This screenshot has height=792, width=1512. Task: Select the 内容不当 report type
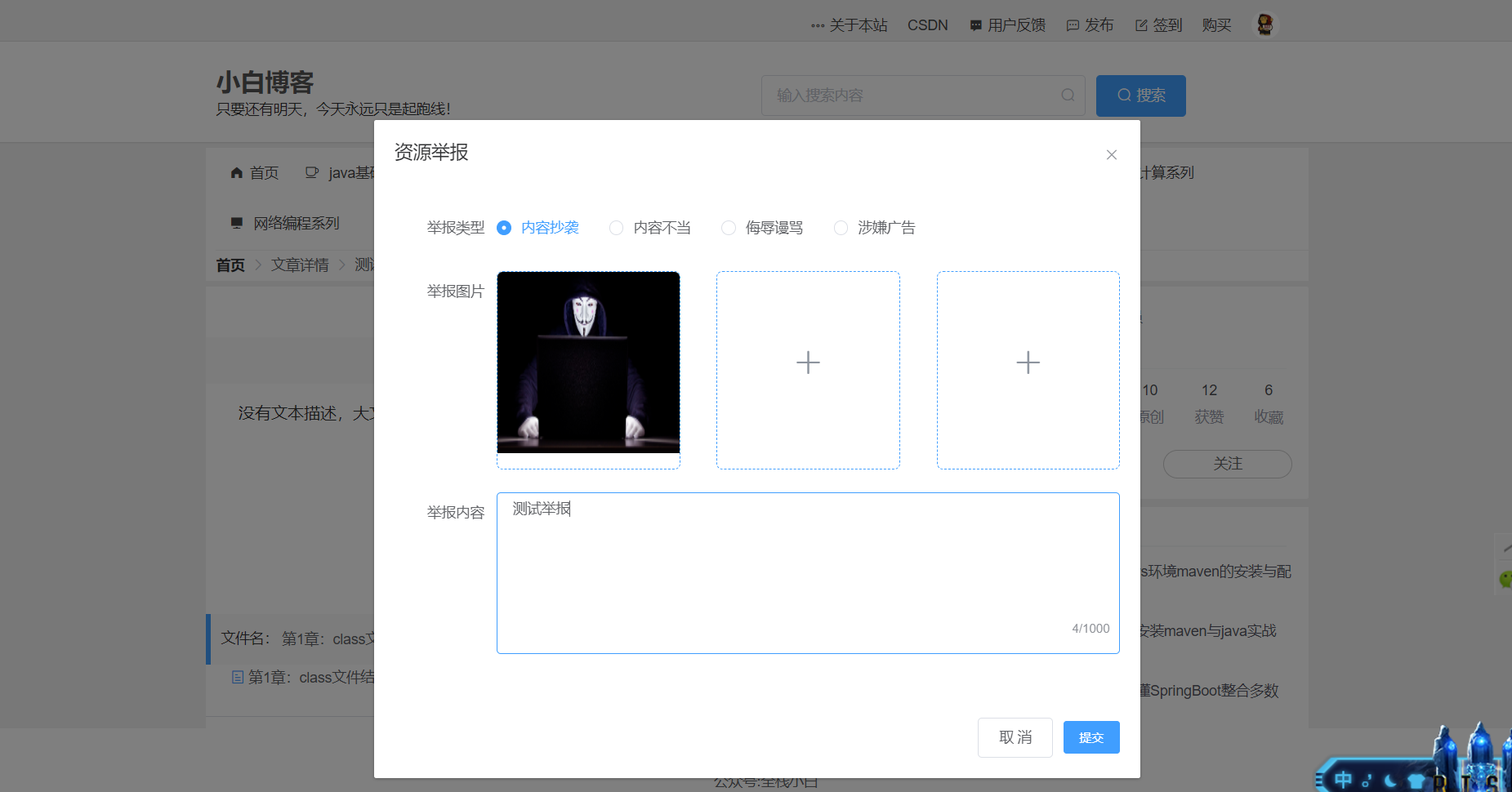coord(616,227)
